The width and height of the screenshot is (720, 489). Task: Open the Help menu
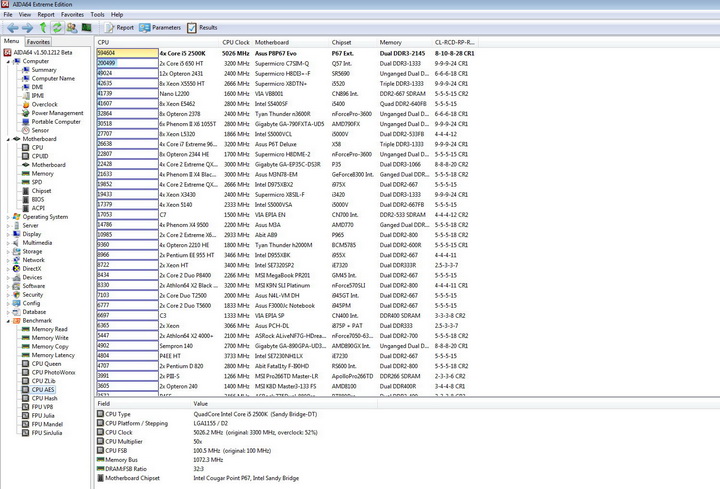tap(117, 14)
